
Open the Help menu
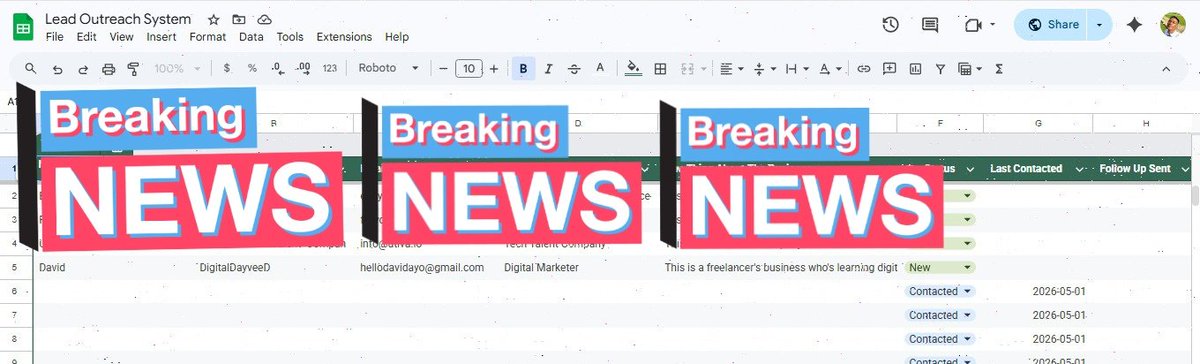pos(397,37)
